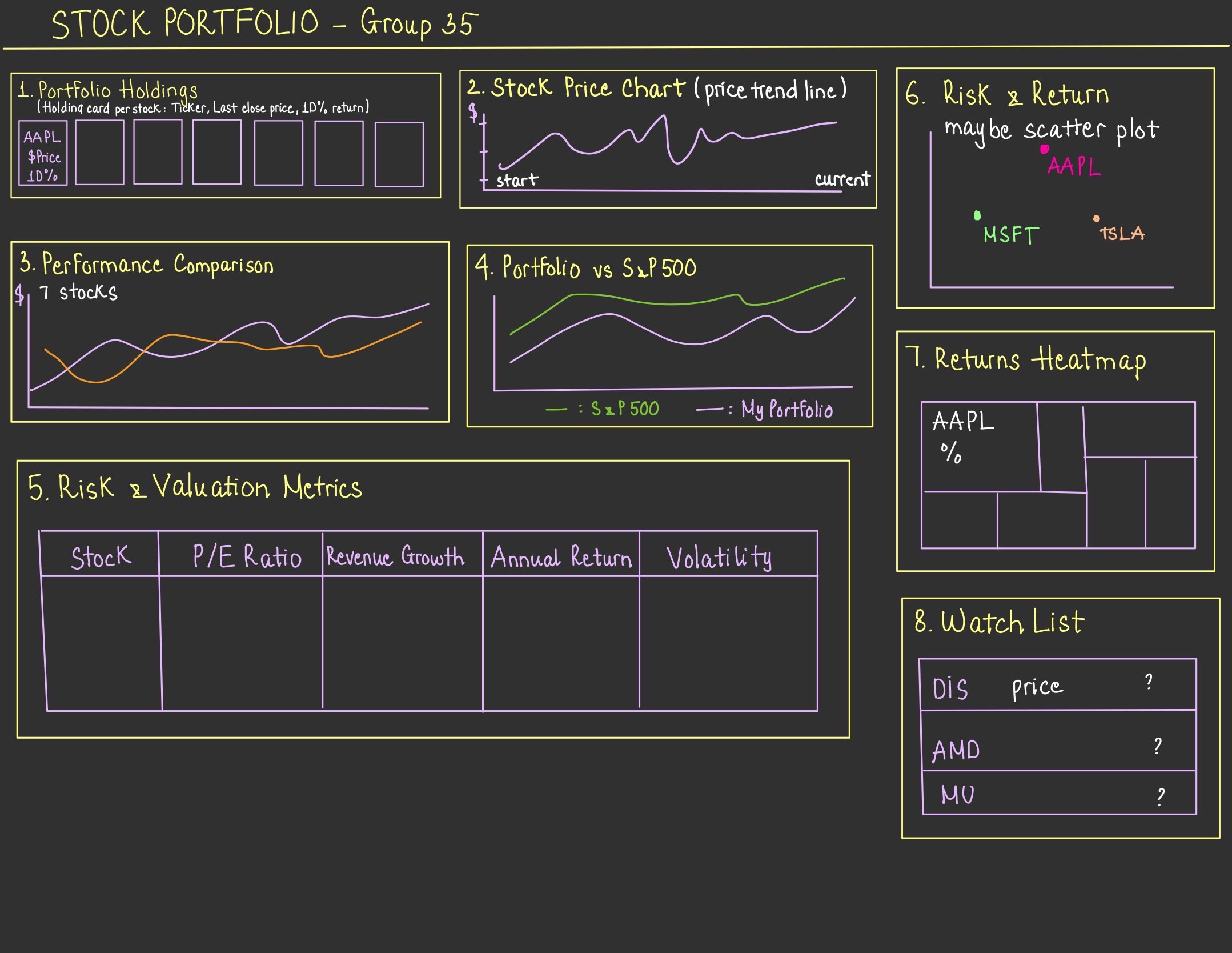1232x953 pixels.
Task: Click the current label on price chart
Action: [842, 179]
